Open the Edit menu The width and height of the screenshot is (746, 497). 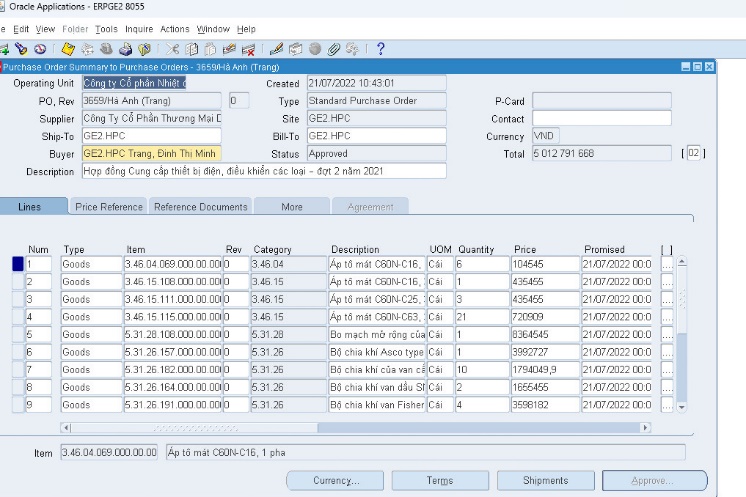[x=21, y=29]
